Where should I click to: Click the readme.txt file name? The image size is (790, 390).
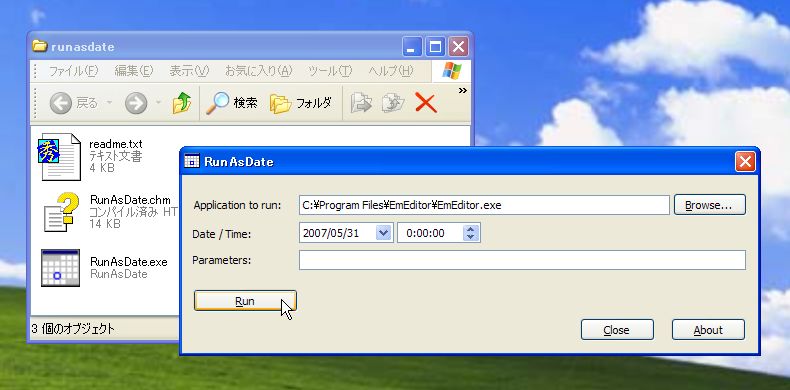pos(116,144)
